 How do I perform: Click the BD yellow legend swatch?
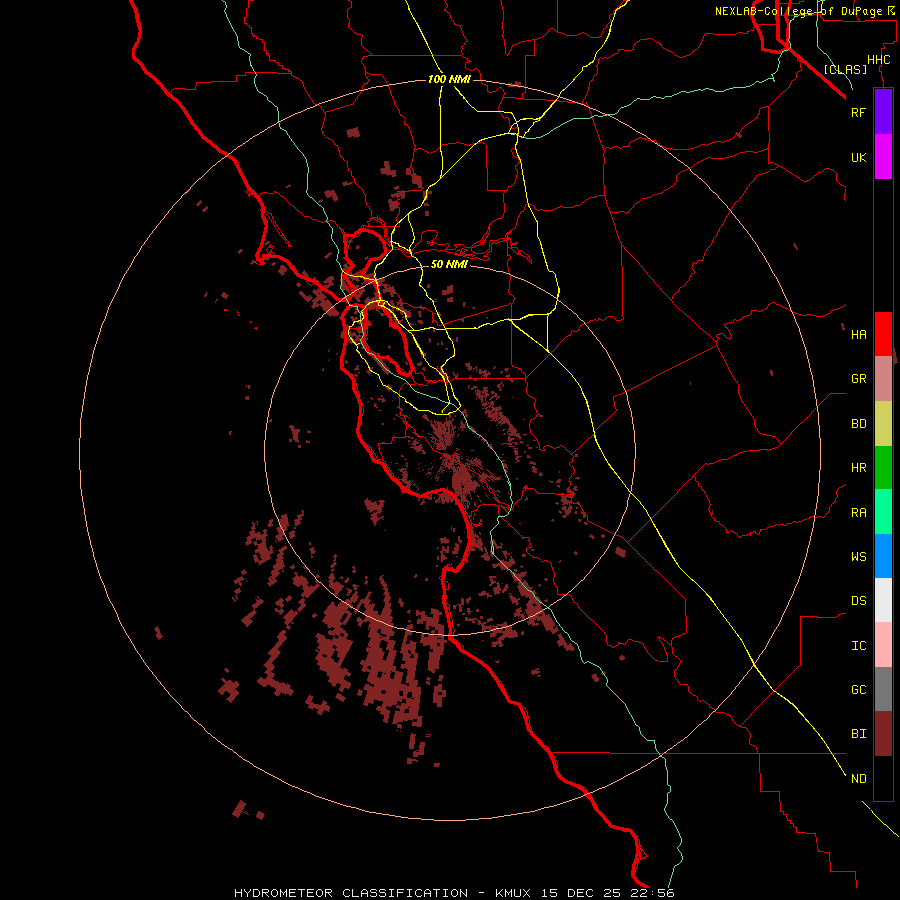tap(883, 423)
